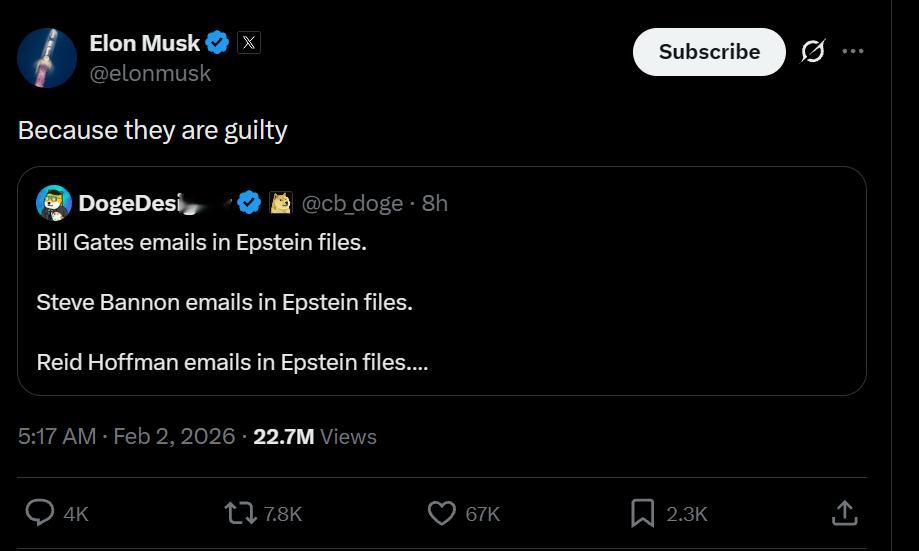Viewport: 919px width, 551px height.
Task: Click the reply comment icon
Action: [x=40, y=513]
